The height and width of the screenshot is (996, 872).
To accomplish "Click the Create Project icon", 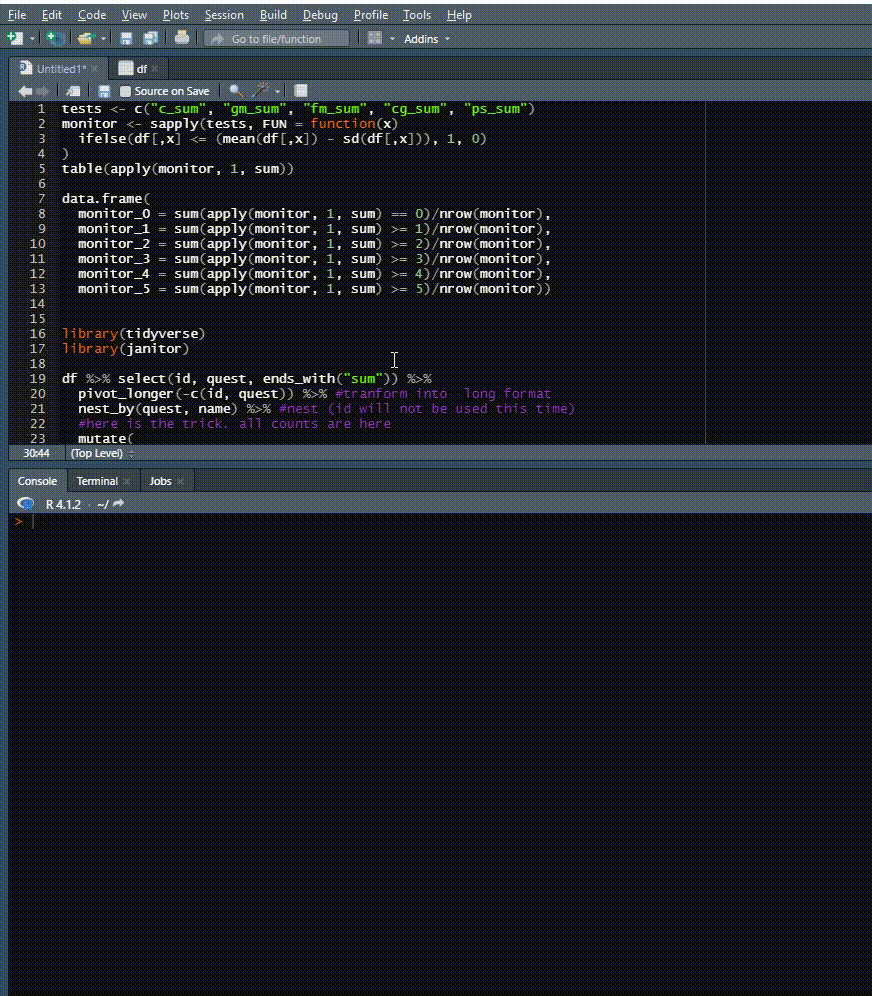I will 55,38.
